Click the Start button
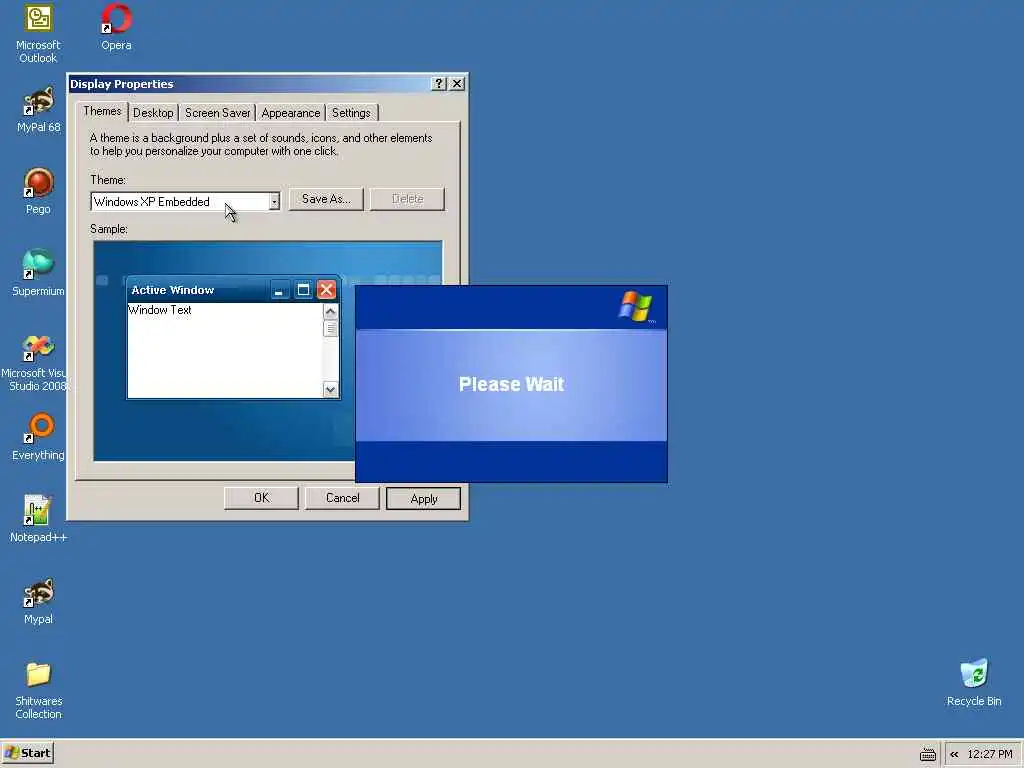Viewport: 1024px width, 768px height. pyautogui.click(x=27, y=753)
